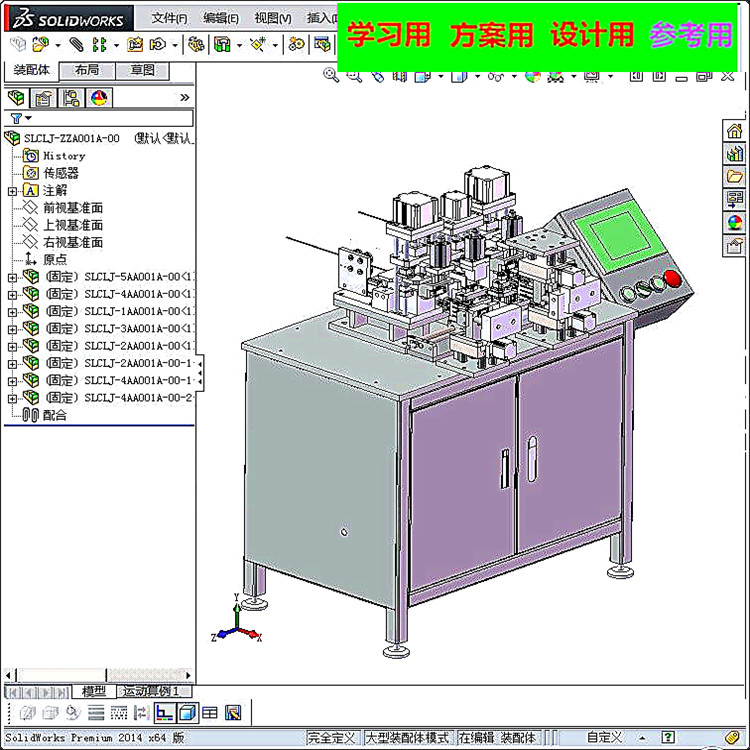Open the Insert Components dropdown arrow
Screen dimensions: 750x750
[58, 46]
